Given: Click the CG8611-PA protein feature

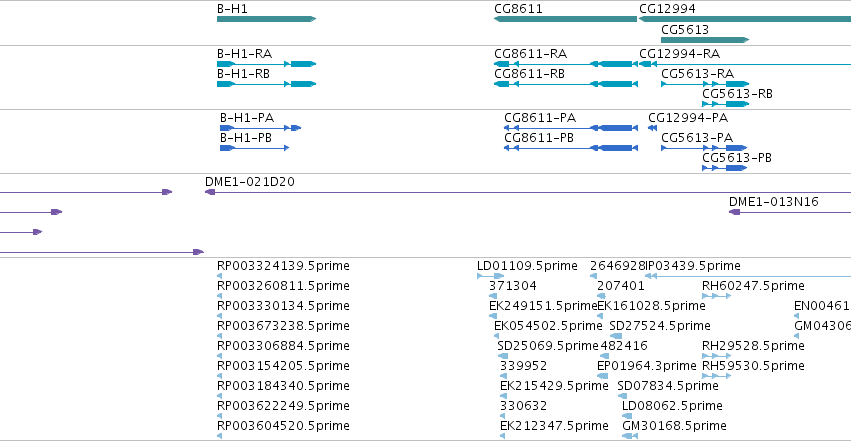Looking at the screenshot, I should pos(571,128).
